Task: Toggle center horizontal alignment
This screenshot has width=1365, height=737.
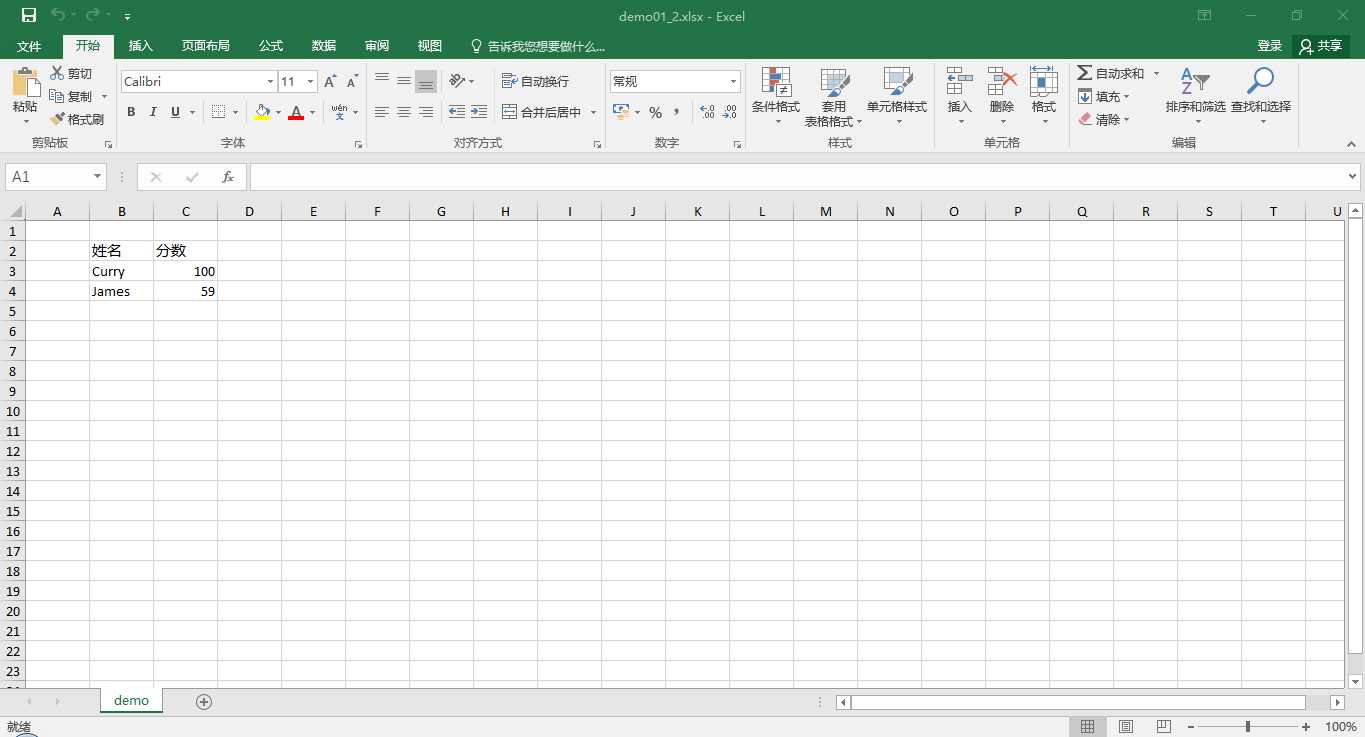Action: (404, 112)
